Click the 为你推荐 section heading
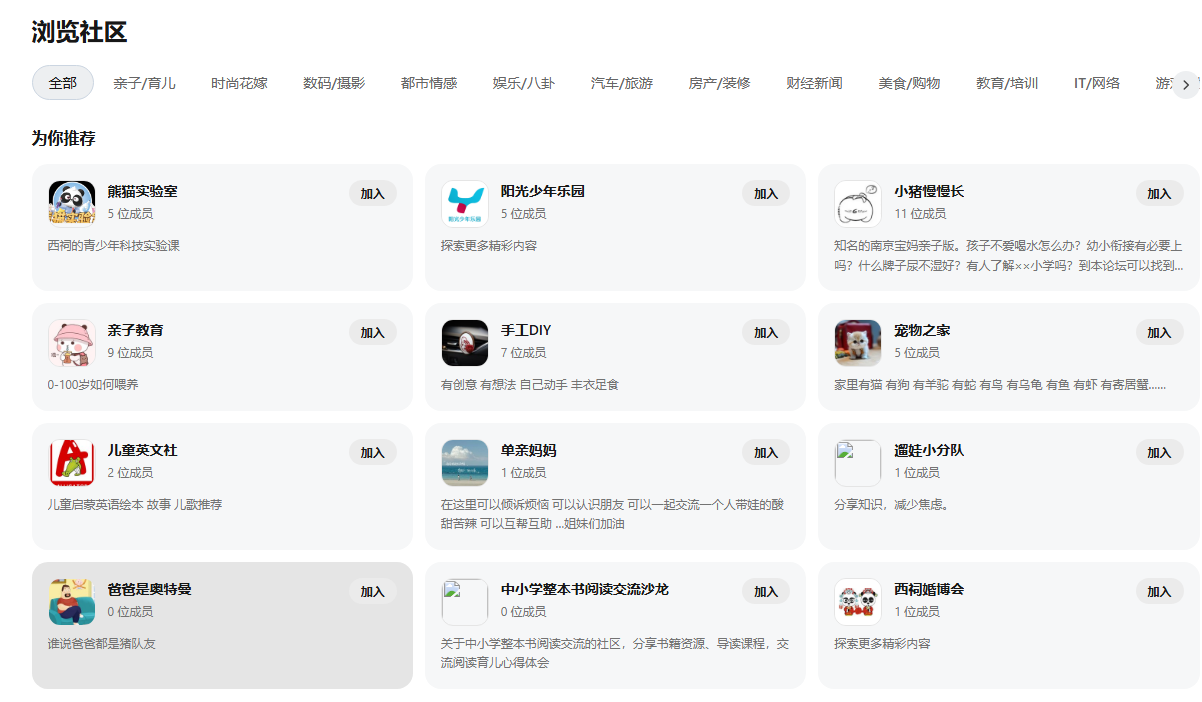This screenshot has width=1202, height=702. (63, 138)
